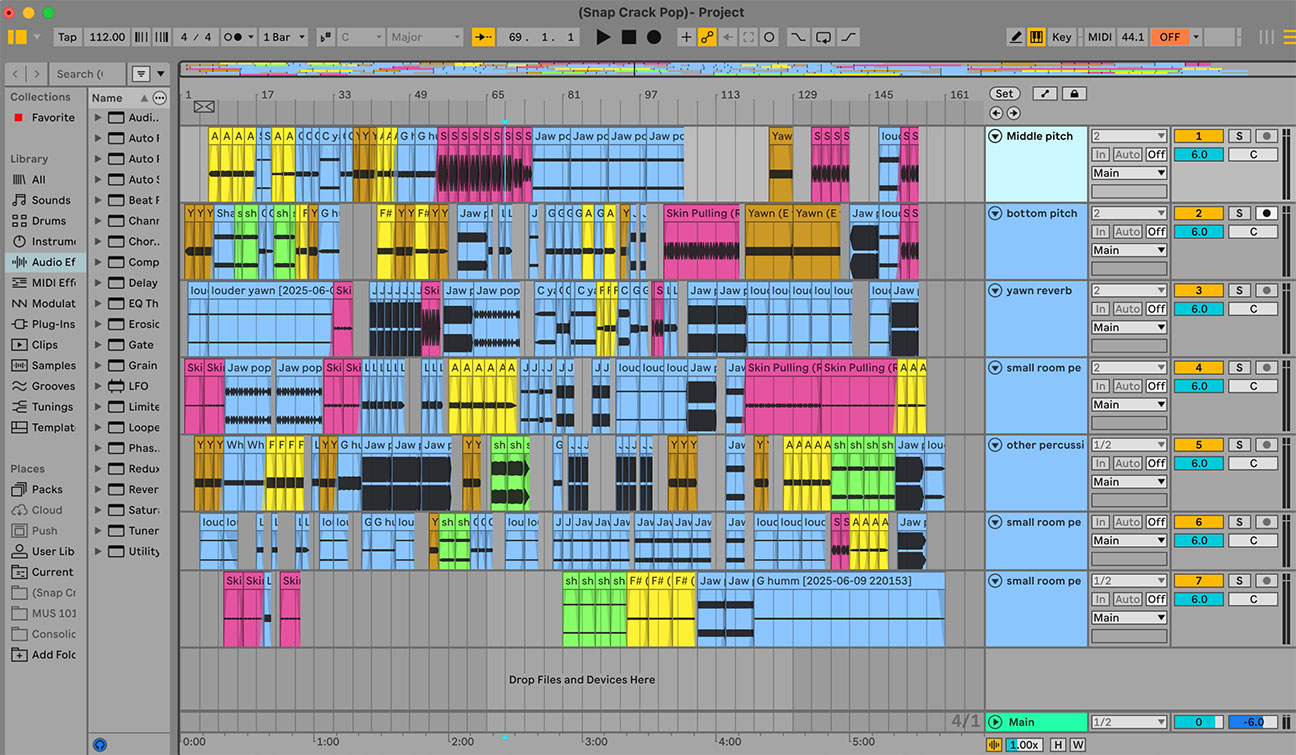This screenshot has height=755, width=1296.
Task: Open the 1 Bar quantization dropdown
Action: click(282, 37)
